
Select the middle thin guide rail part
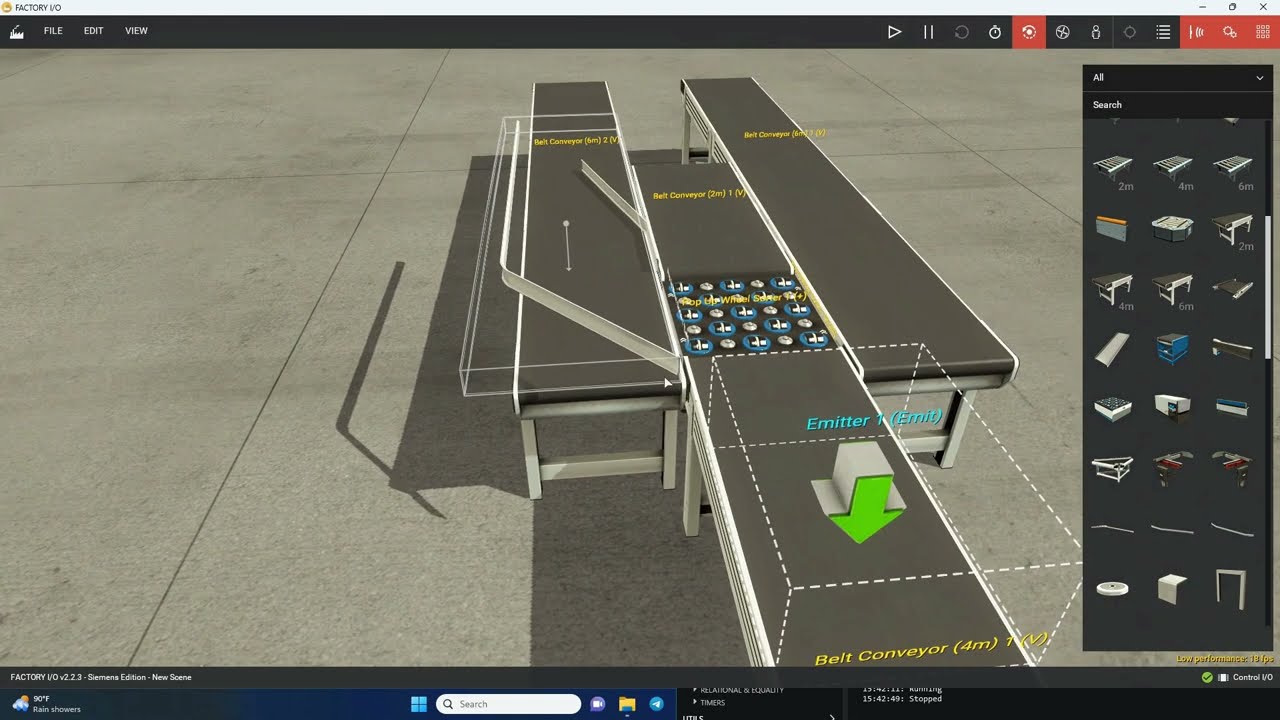coord(1172,528)
